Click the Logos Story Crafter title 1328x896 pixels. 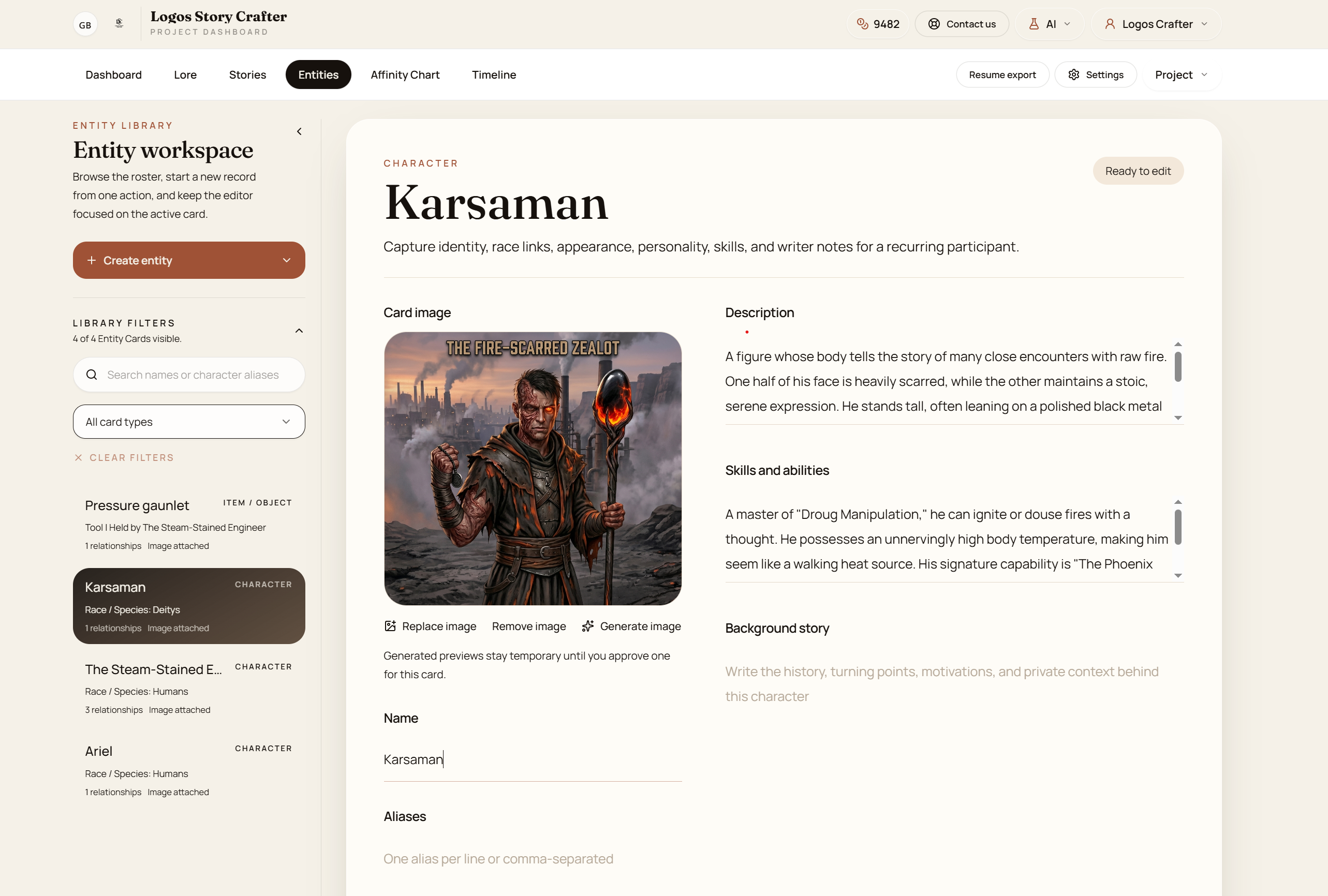219,17
